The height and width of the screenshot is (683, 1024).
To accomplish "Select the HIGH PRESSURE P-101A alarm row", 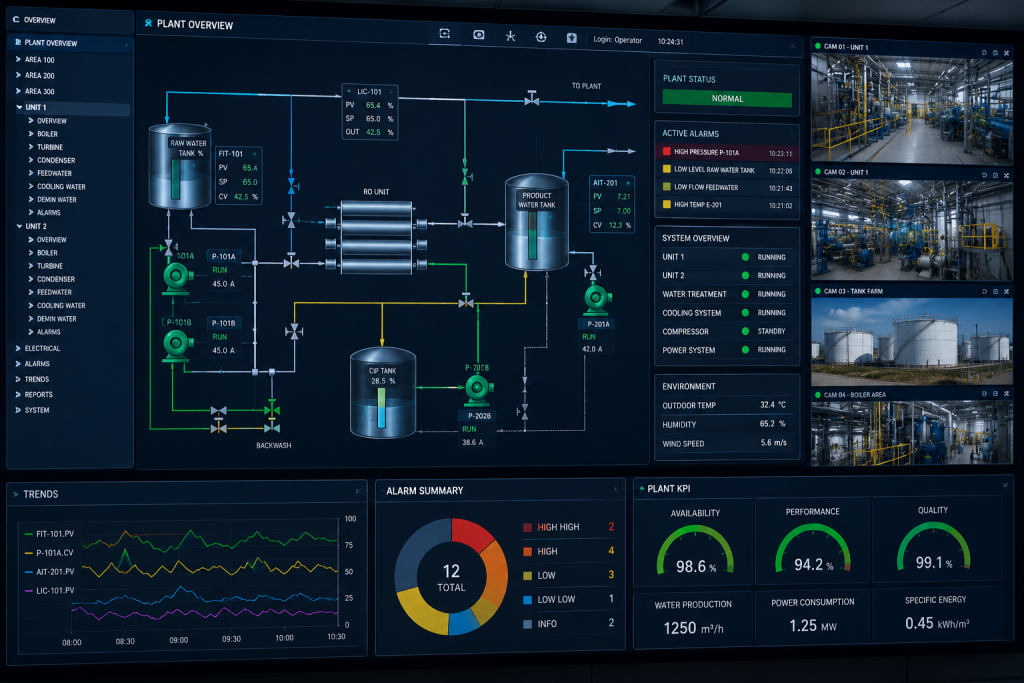I will click(727, 152).
